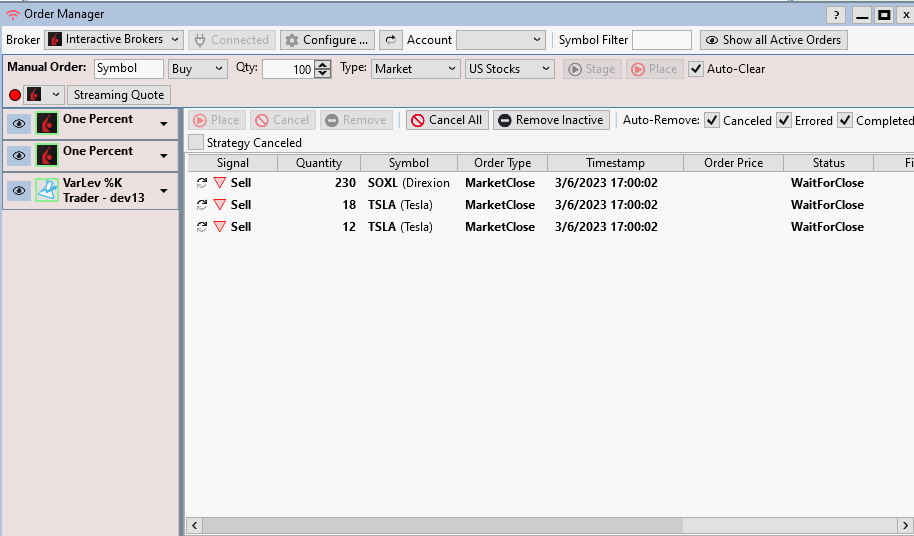Toggle the Canceled auto-remove checkbox
This screenshot has width=914, height=536.
[x=712, y=120]
